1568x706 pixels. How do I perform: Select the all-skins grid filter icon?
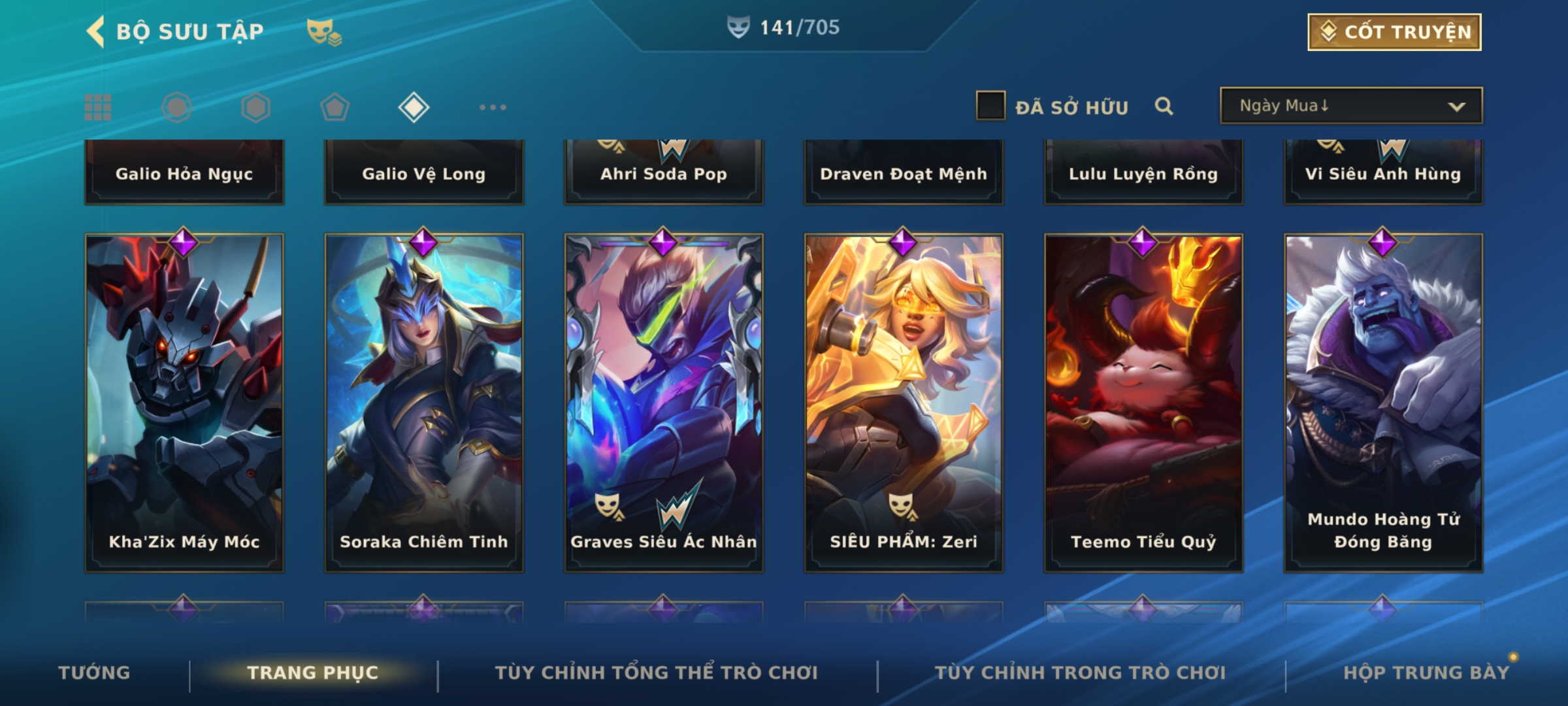coord(98,107)
